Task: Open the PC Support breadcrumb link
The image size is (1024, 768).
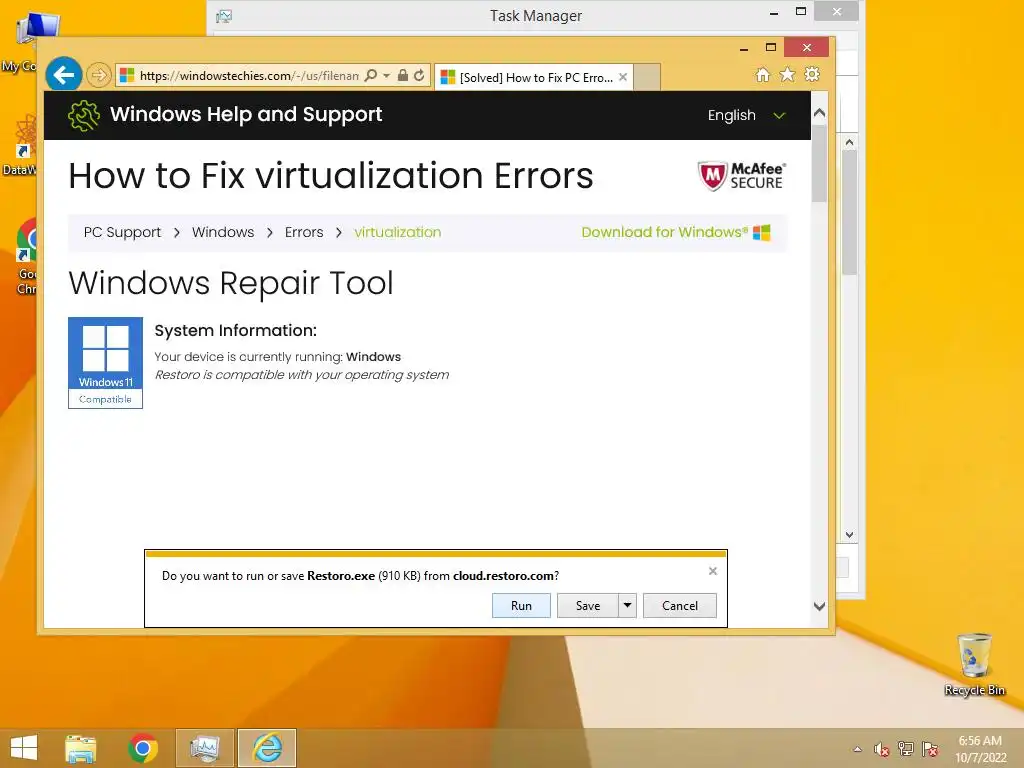Action: pos(122,232)
